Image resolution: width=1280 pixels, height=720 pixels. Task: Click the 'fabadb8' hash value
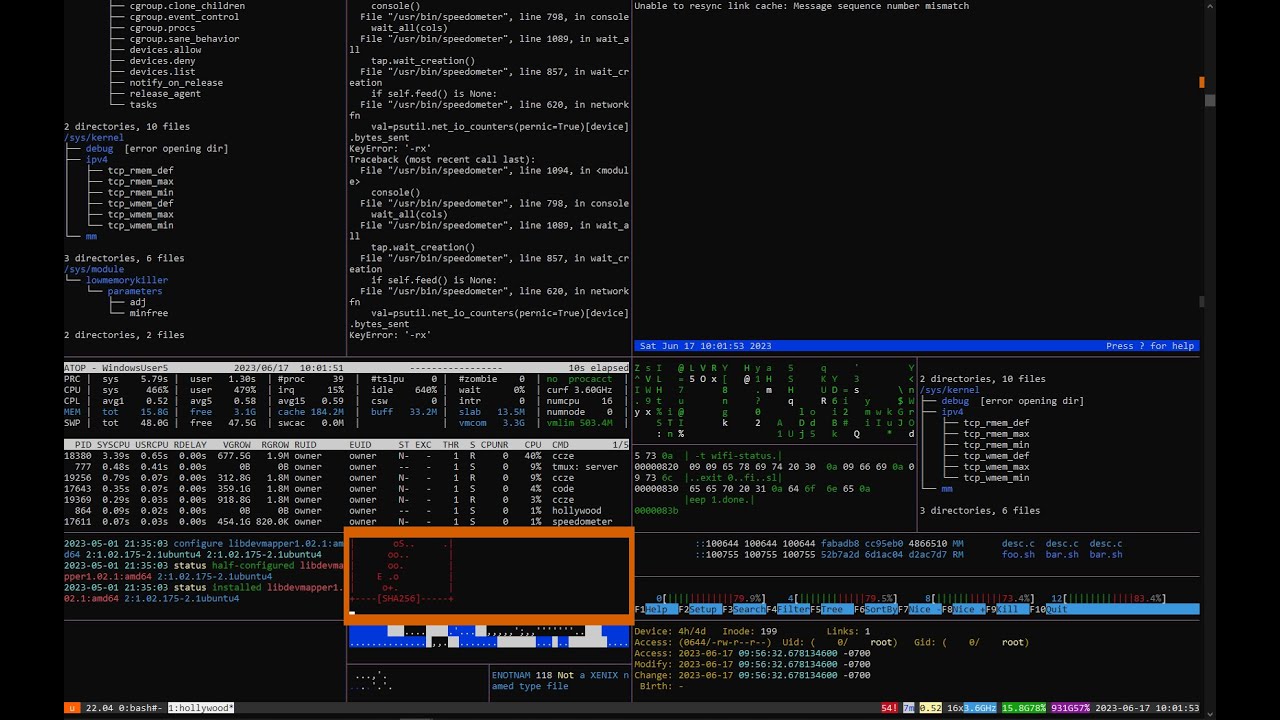[x=841, y=543]
